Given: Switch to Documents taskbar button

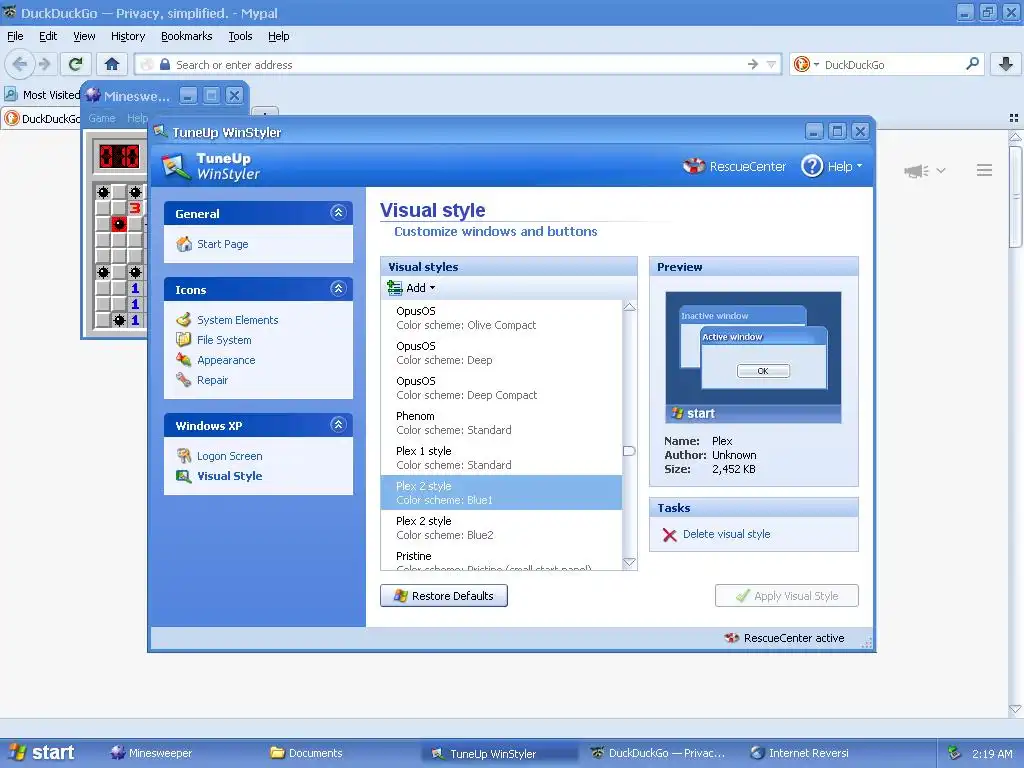Looking at the screenshot, I should coord(307,753).
